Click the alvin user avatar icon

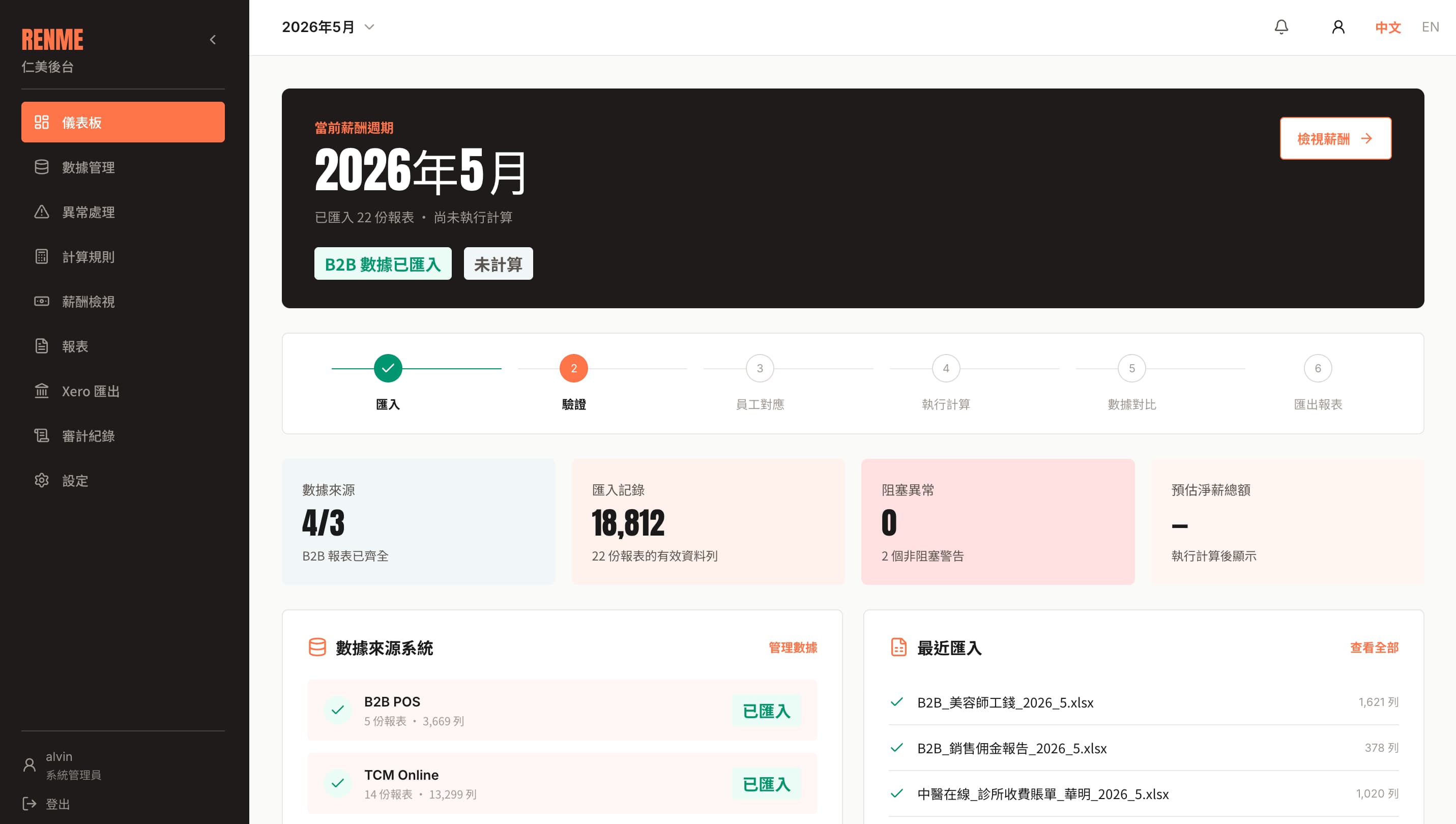pyautogui.click(x=30, y=764)
